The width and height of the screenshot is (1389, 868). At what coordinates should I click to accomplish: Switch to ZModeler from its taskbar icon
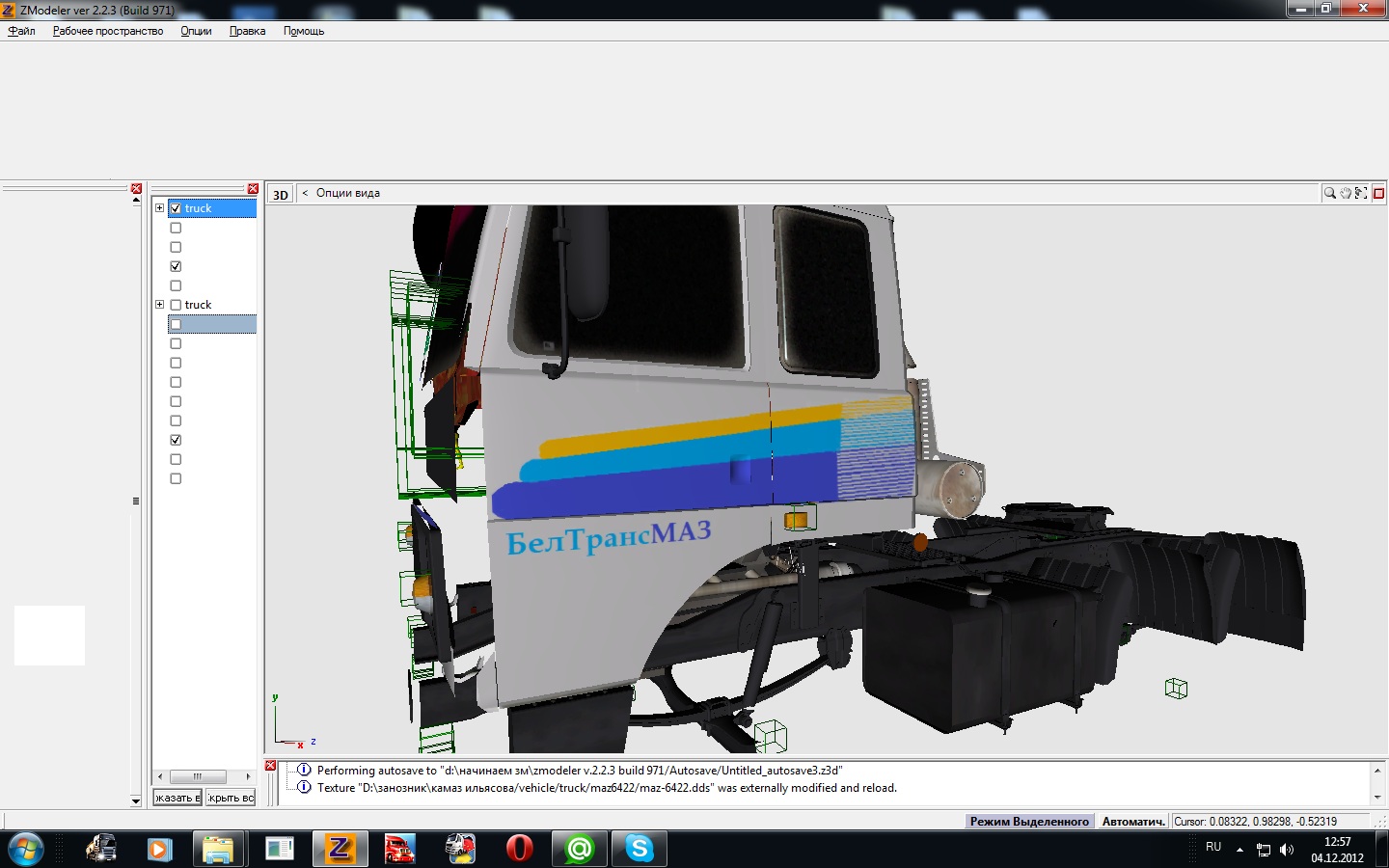point(339,849)
